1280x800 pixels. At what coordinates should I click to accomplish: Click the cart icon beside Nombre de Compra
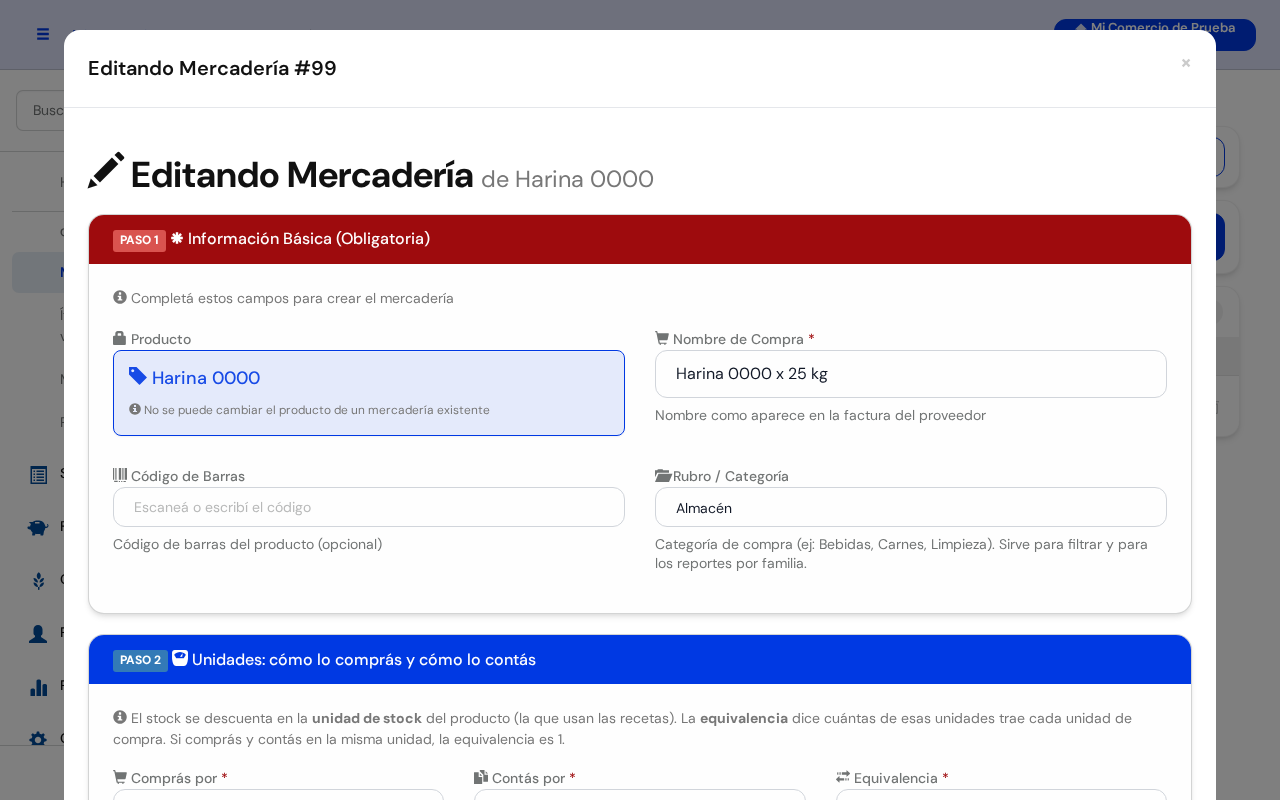(662, 338)
